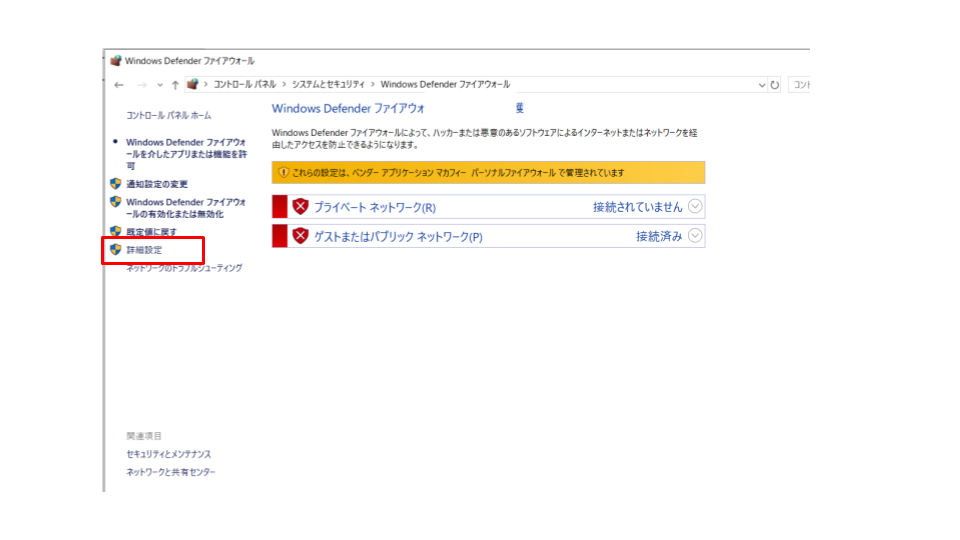The image size is (960, 540).
Task: Click shield icon beside 既定値に戻す
Action: coord(116,231)
